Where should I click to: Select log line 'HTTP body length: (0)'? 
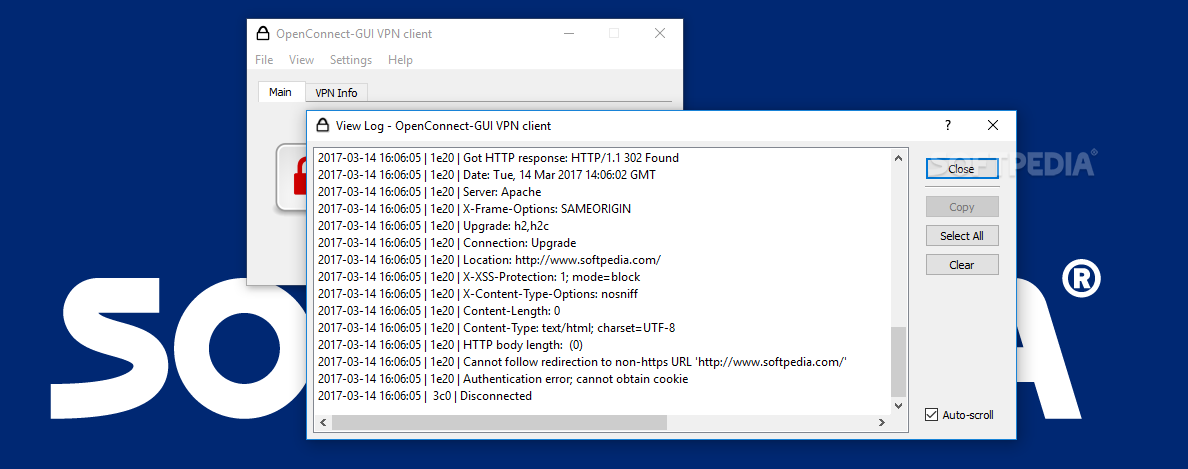450,345
